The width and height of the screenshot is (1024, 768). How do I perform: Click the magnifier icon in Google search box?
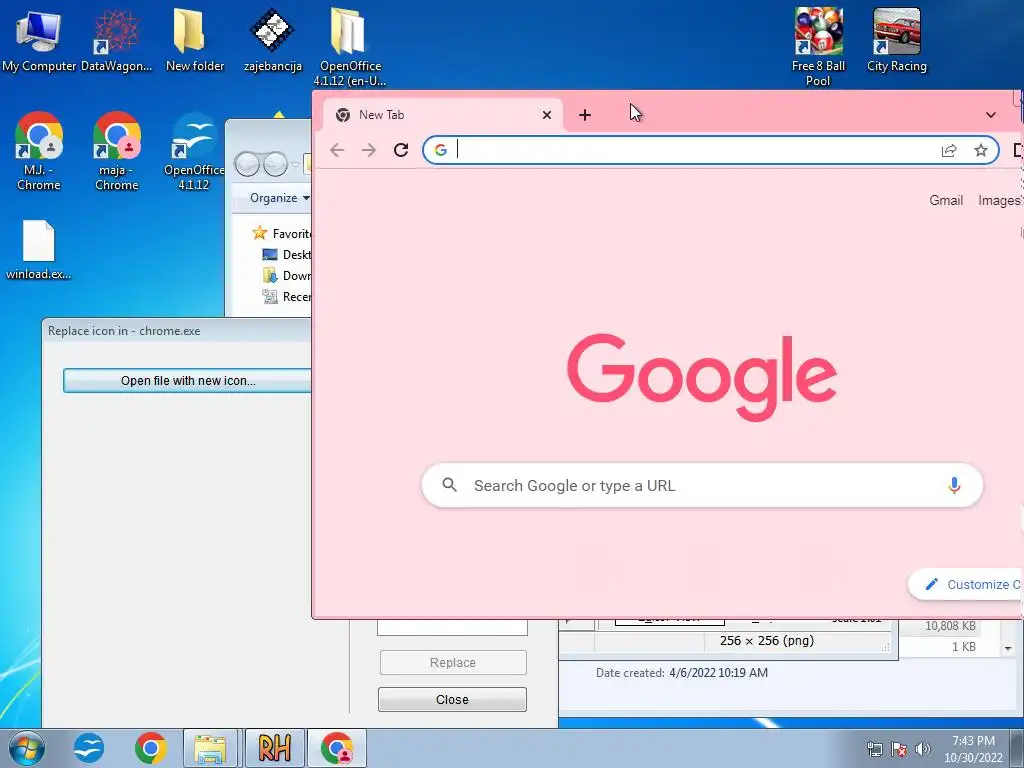tap(449, 485)
